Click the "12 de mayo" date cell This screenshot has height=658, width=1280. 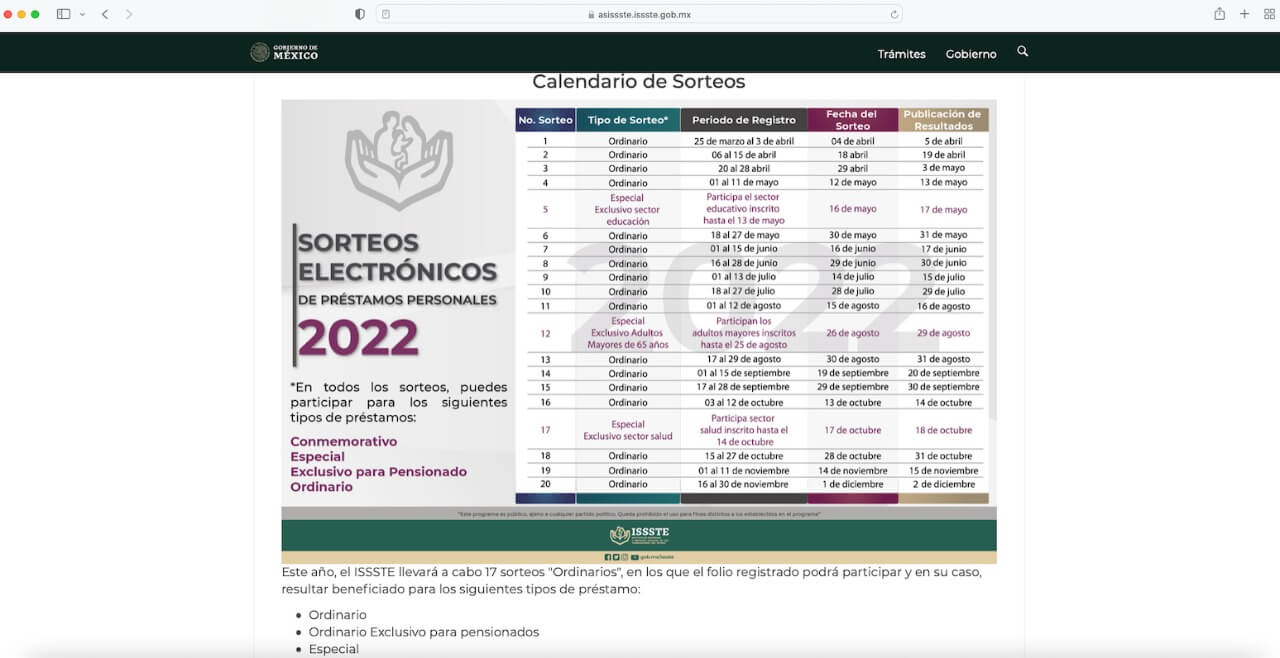pyautogui.click(x=853, y=183)
